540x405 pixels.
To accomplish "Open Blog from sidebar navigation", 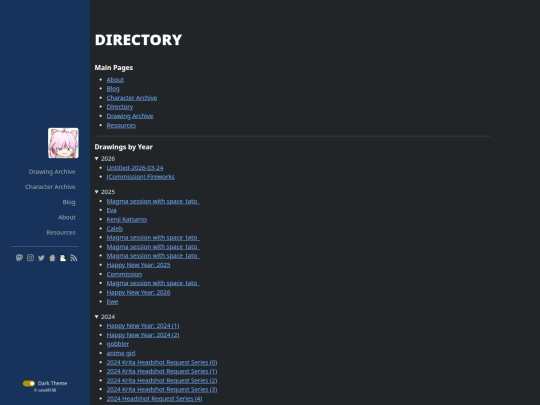I will point(69,202).
